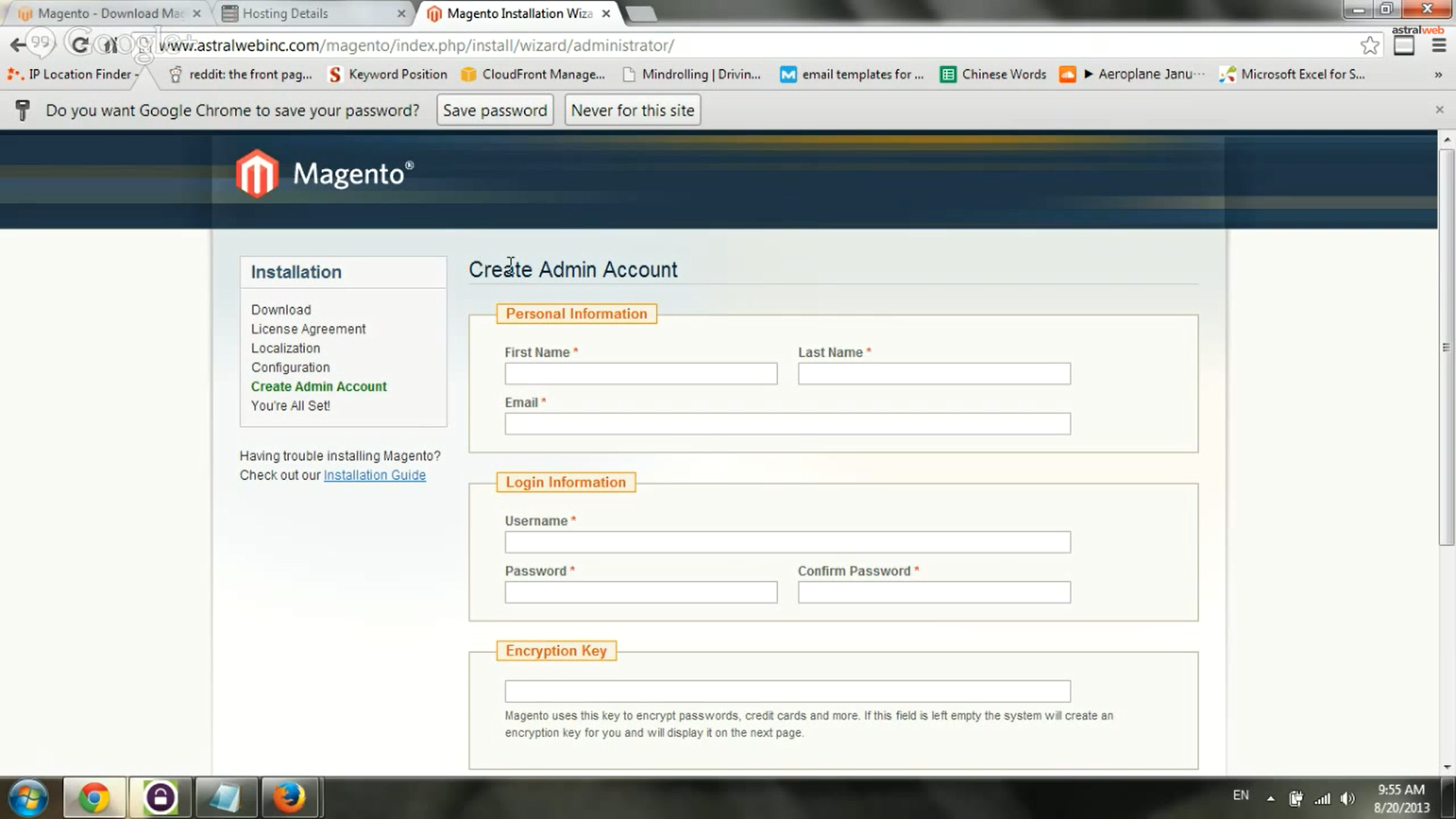
Task: Click the Save password button
Action: coord(495,110)
